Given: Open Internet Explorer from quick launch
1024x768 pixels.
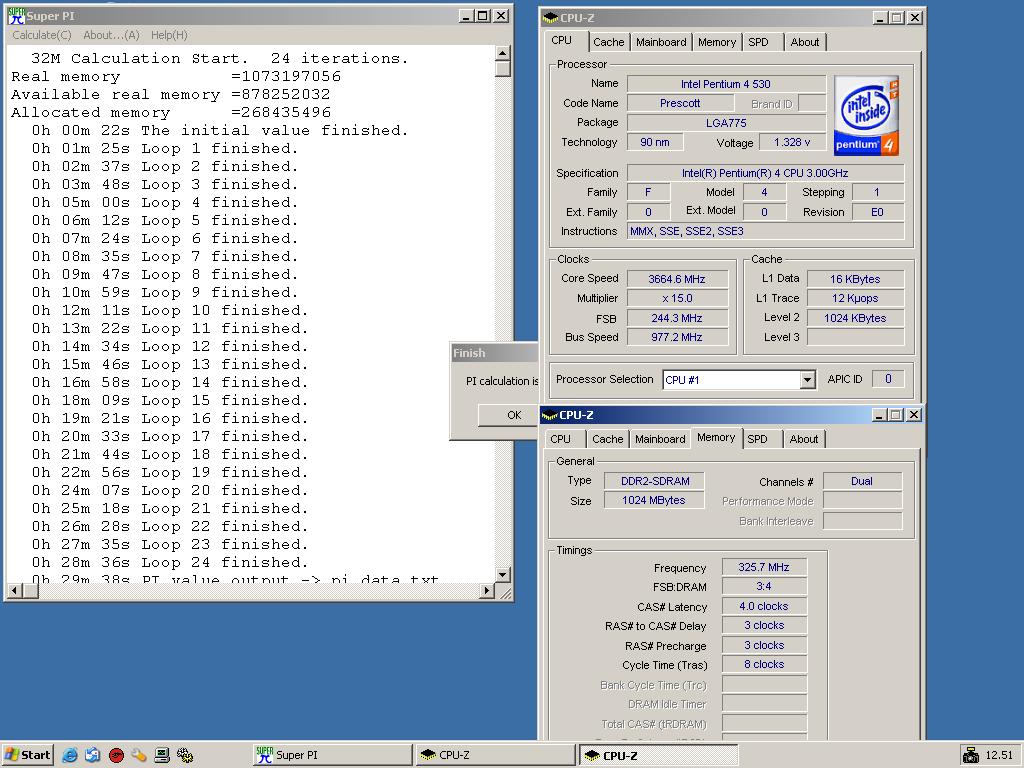Looking at the screenshot, I should (70, 755).
